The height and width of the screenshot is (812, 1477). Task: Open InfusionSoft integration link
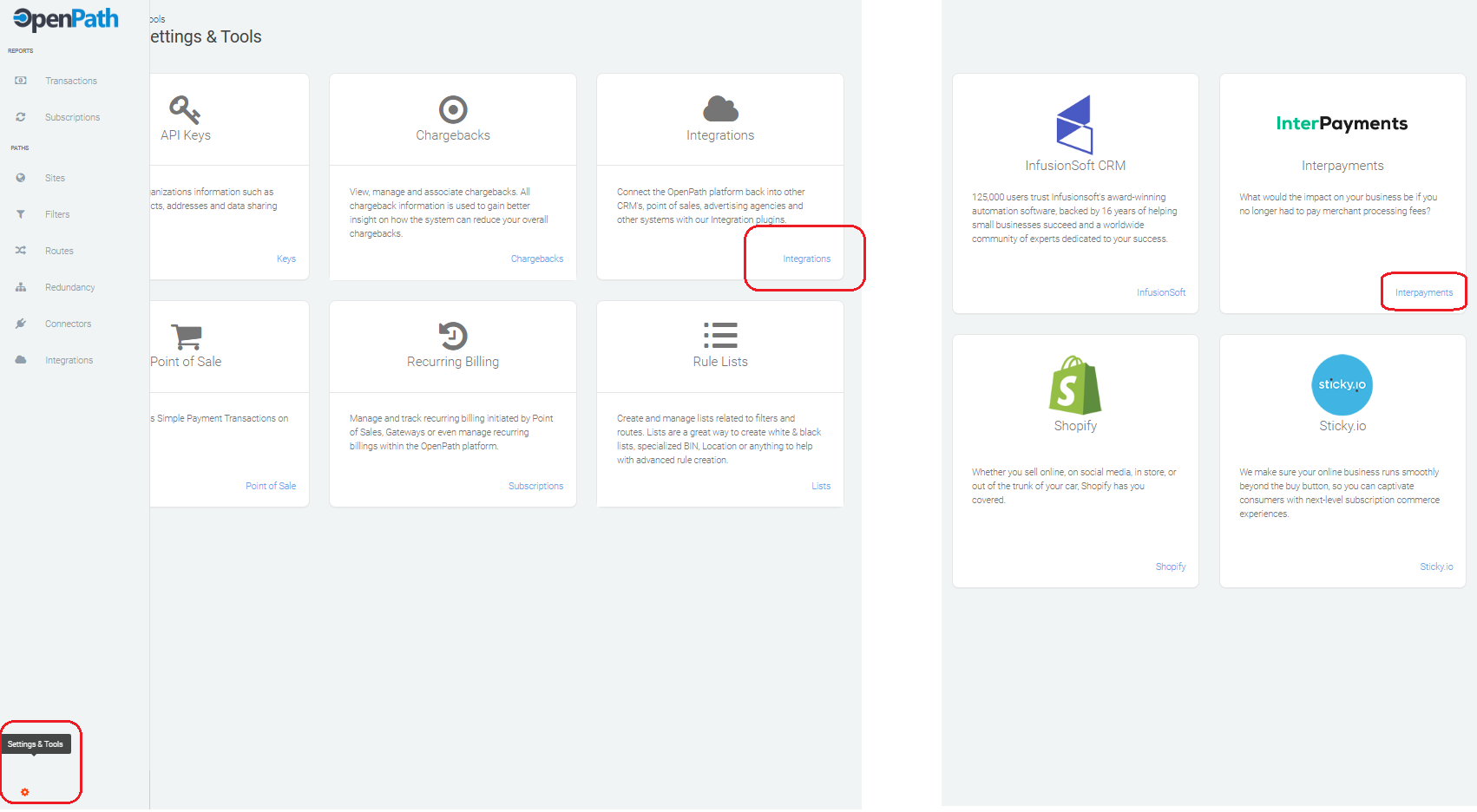(1161, 292)
